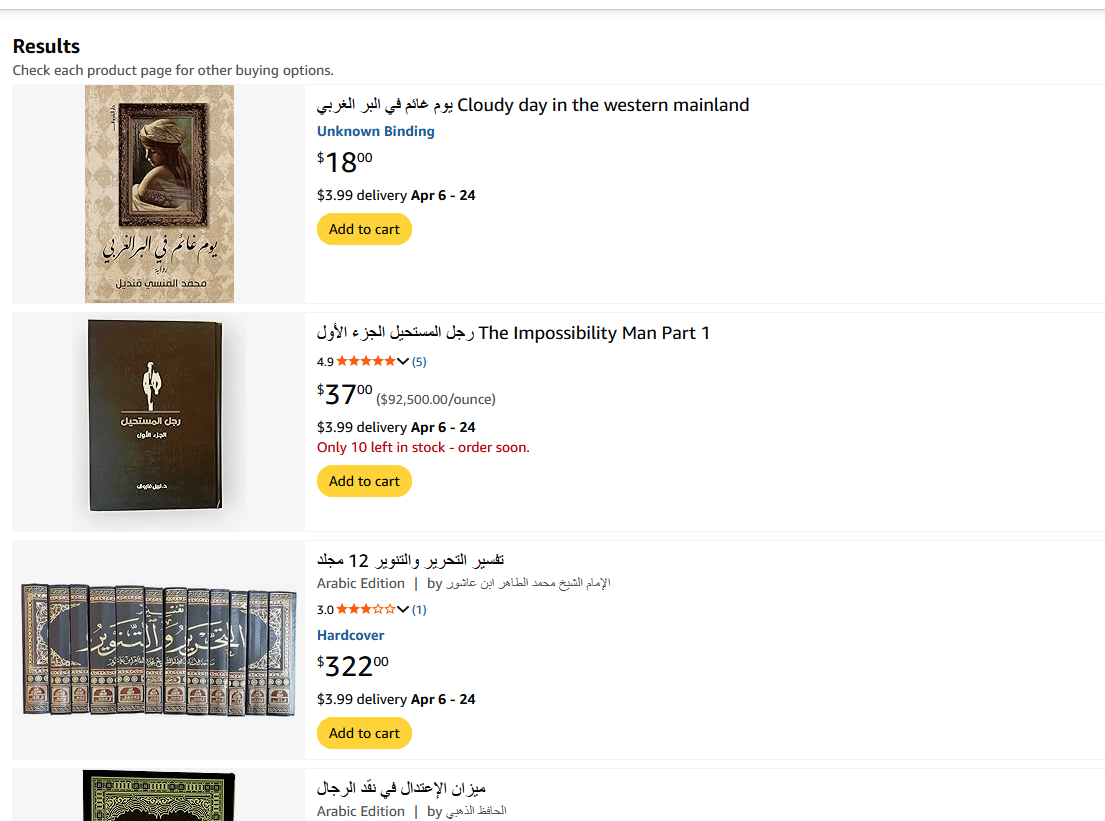Expand the 4.9 rating breakdown chevron

point(403,361)
